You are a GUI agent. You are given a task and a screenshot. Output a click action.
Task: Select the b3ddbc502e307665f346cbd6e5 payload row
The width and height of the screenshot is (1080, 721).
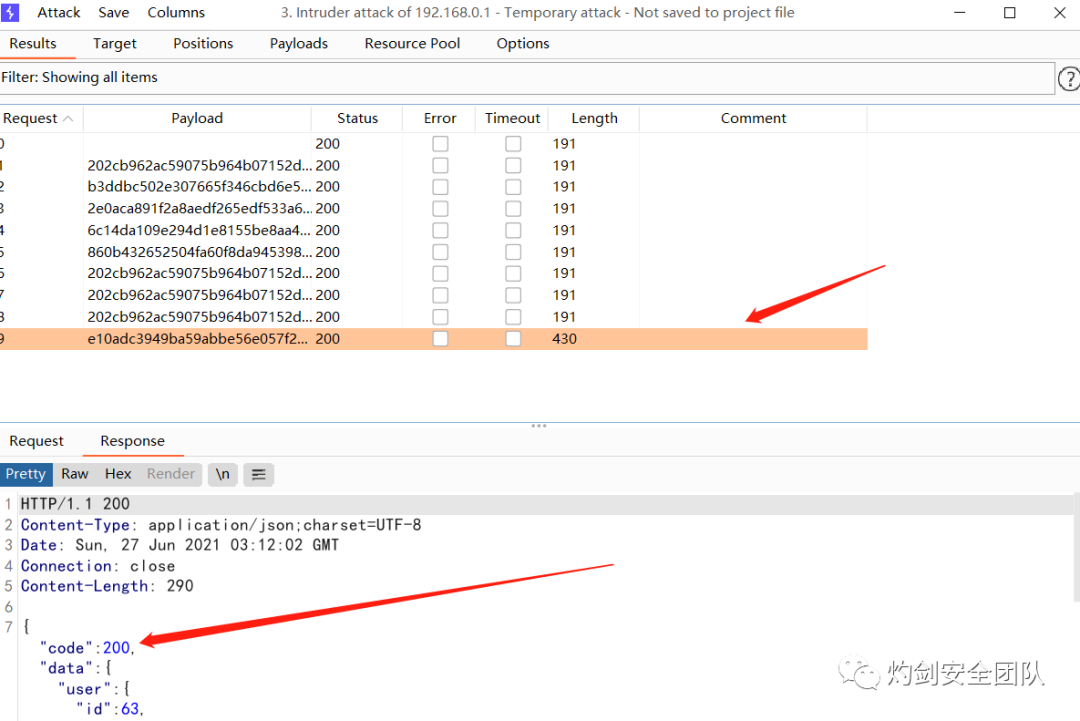[x=433, y=187]
